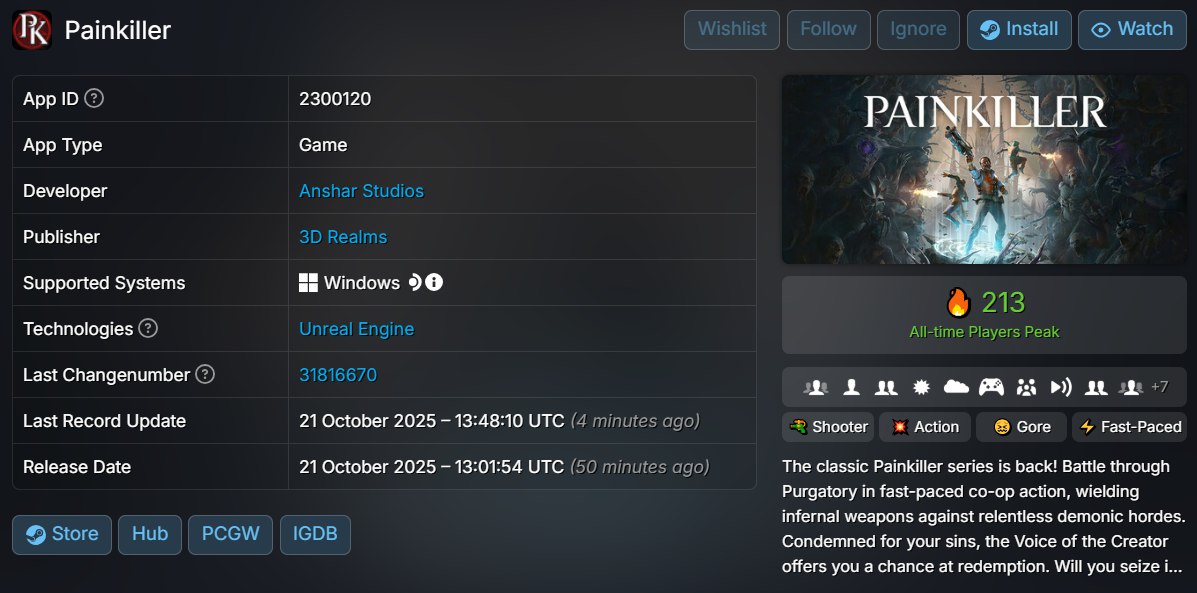The width and height of the screenshot is (1197, 593).
Task: Toggle the Wishlist button
Action: coord(732,29)
